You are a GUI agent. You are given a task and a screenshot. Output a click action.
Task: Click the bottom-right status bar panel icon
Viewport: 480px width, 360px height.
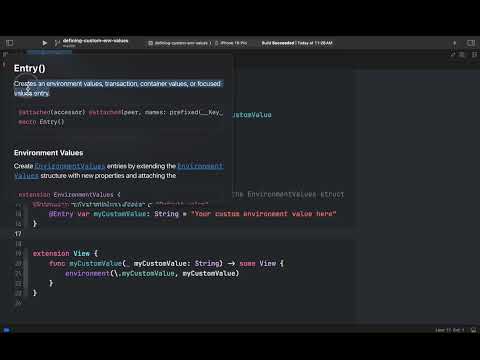pyautogui.click(x=473, y=330)
